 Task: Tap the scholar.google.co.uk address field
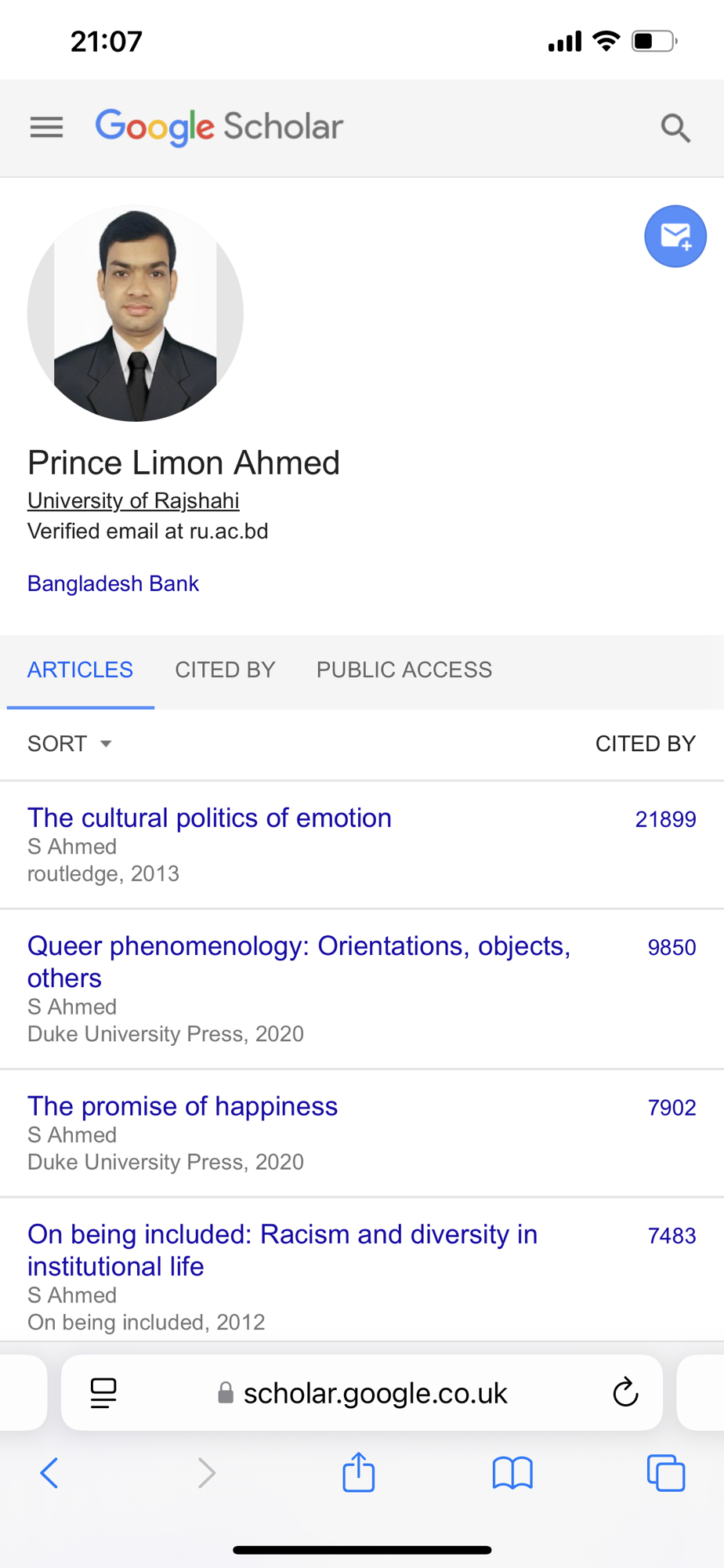[375, 1392]
